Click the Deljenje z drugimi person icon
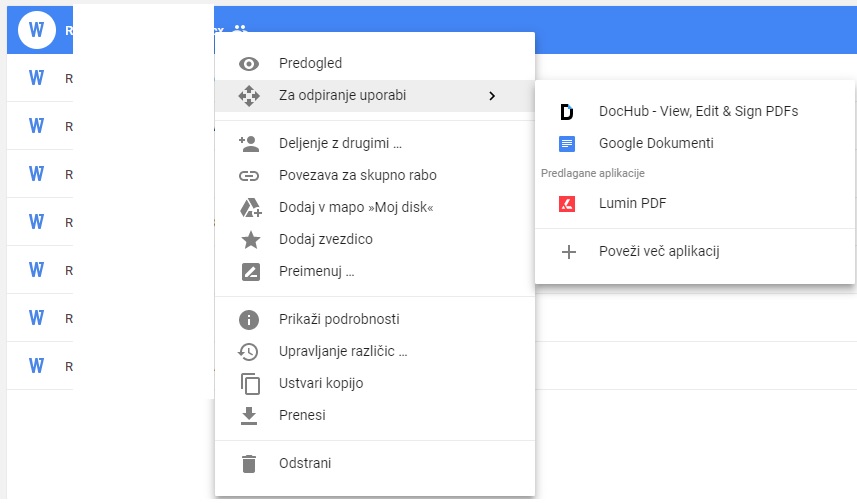The image size is (857, 503). 249,144
